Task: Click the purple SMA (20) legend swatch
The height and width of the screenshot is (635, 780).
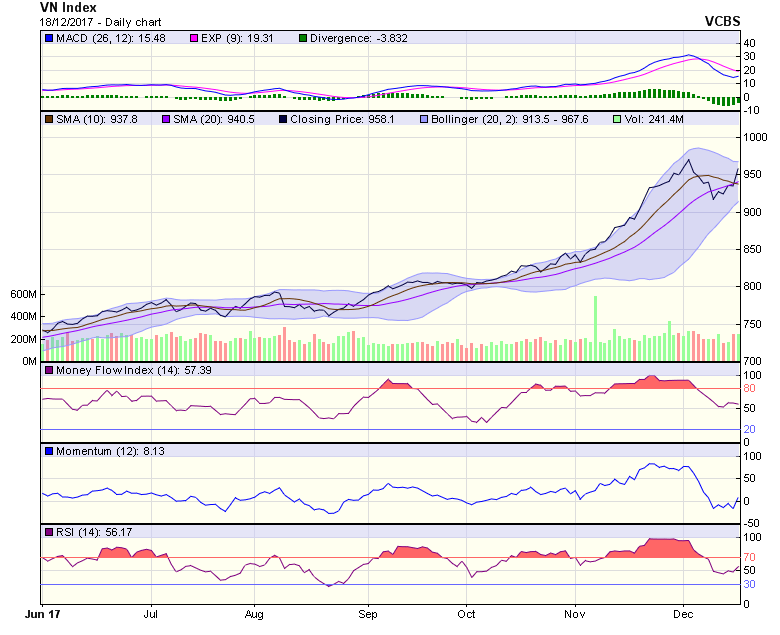Action: 165,118
